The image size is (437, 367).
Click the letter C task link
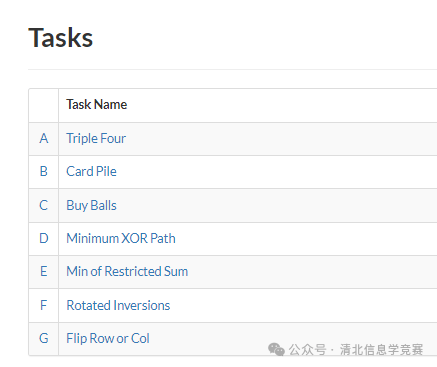click(44, 205)
